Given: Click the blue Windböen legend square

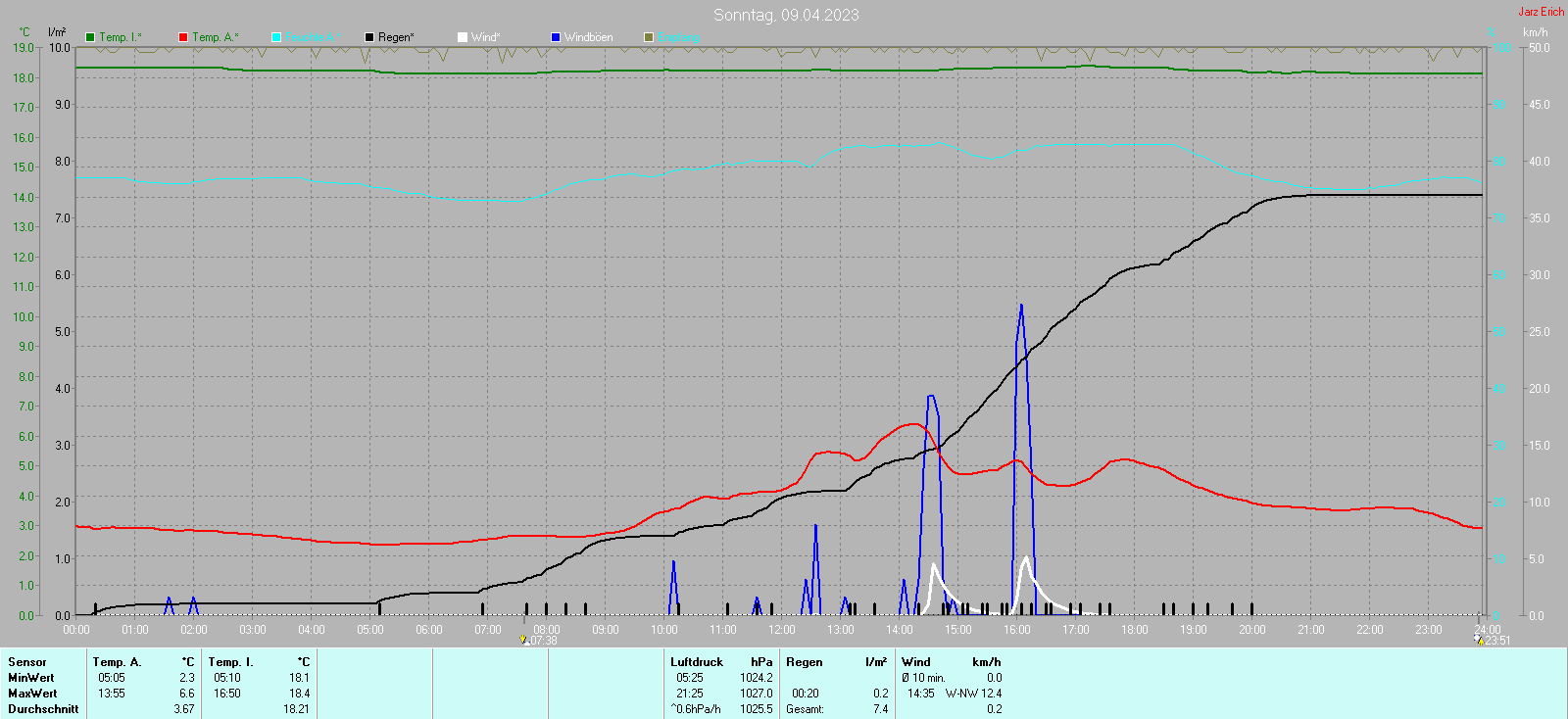Looking at the screenshot, I should pos(556,37).
